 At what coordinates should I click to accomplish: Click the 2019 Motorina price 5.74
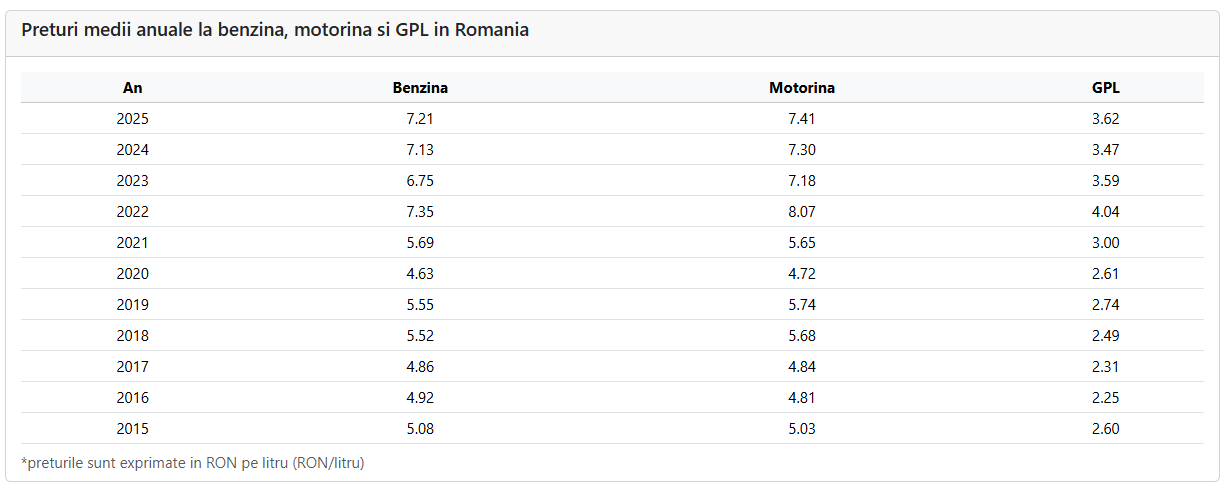tap(801, 305)
